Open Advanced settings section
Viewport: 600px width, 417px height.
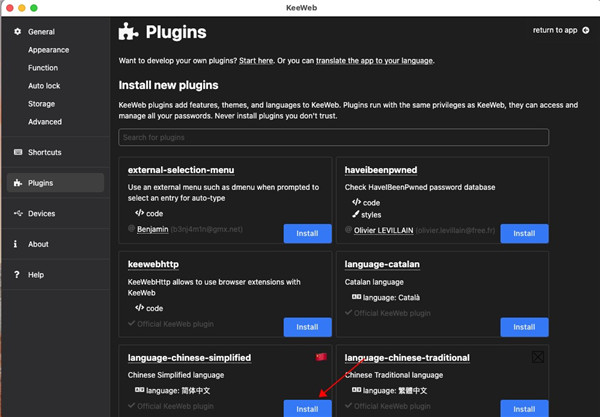(x=45, y=122)
